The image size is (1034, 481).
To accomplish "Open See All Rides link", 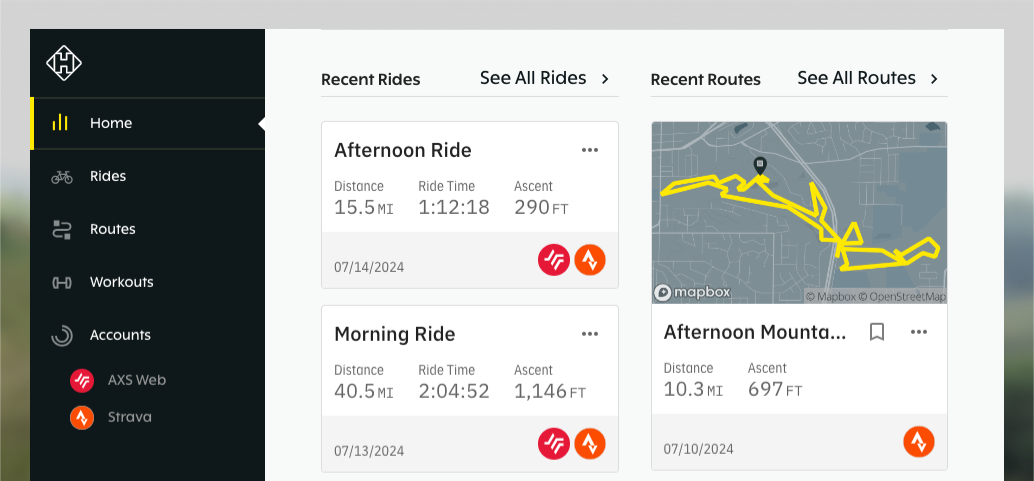I will pos(544,78).
